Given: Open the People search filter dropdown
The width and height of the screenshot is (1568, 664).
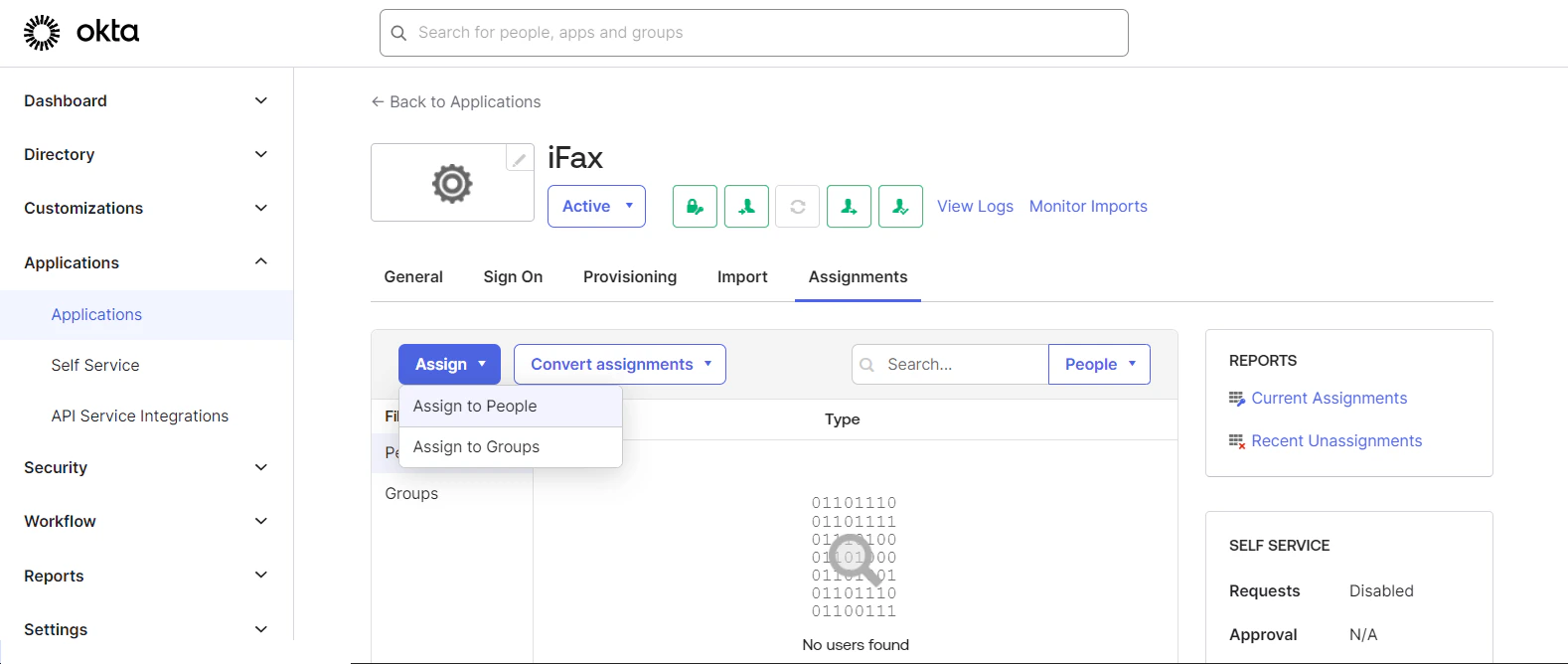Looking at the screenshot, I should [1099, 364].
